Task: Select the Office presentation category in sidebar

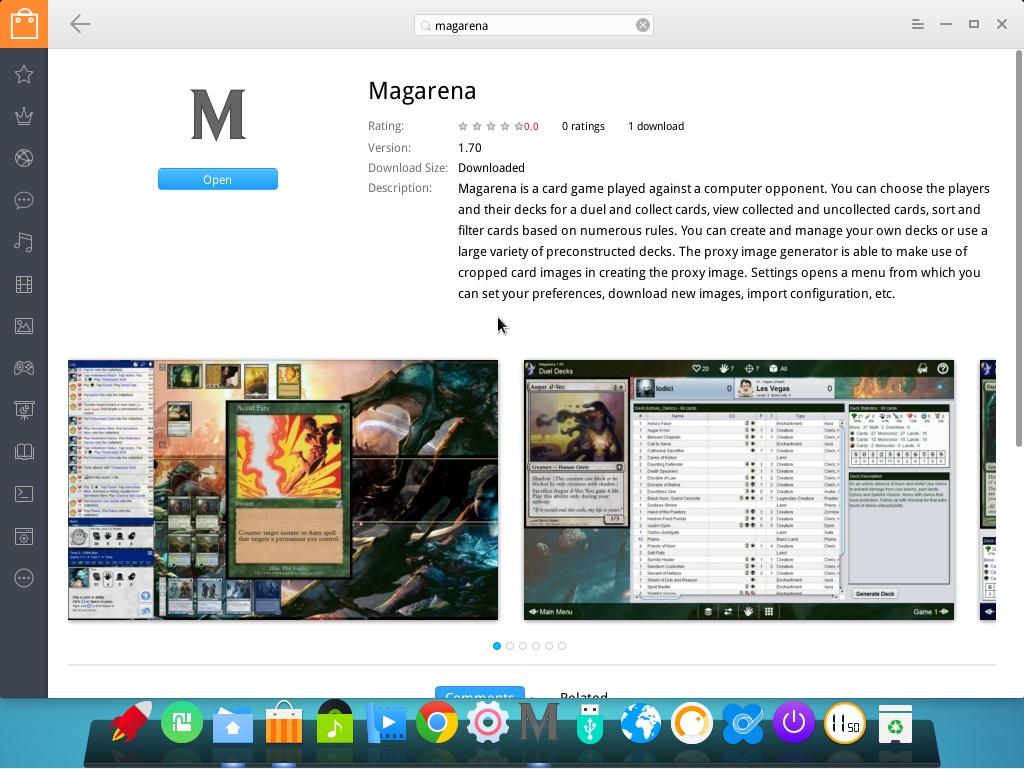Action: pyautogui.click(x=24, y=410)
